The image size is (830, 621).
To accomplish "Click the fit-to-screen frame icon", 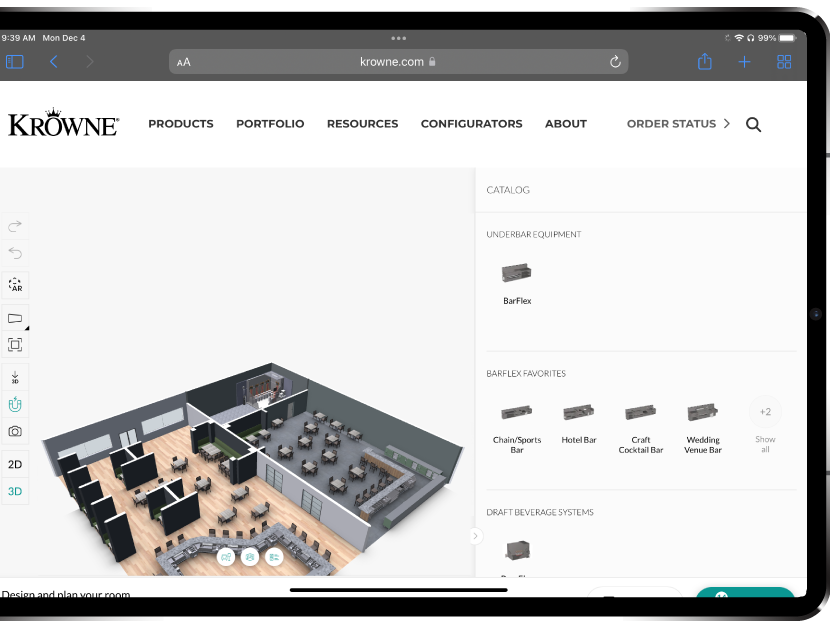I will [15, 345].
